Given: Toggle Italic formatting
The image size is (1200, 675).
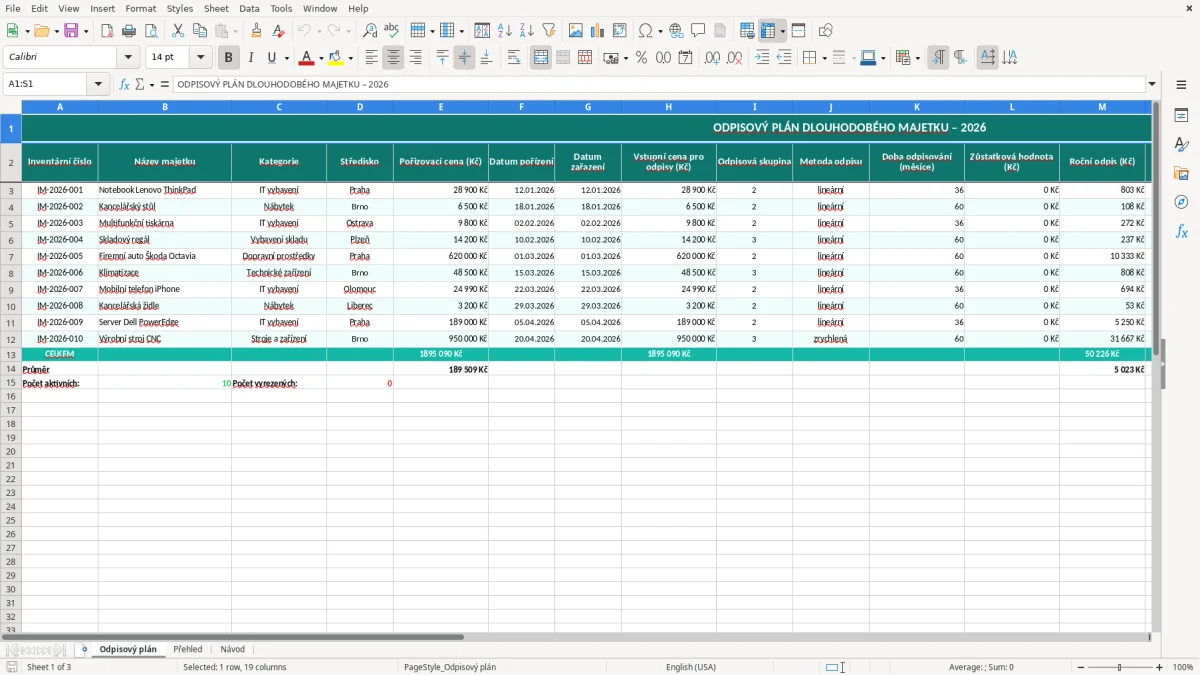Looking at the screenshot, I should coord(250,58).
